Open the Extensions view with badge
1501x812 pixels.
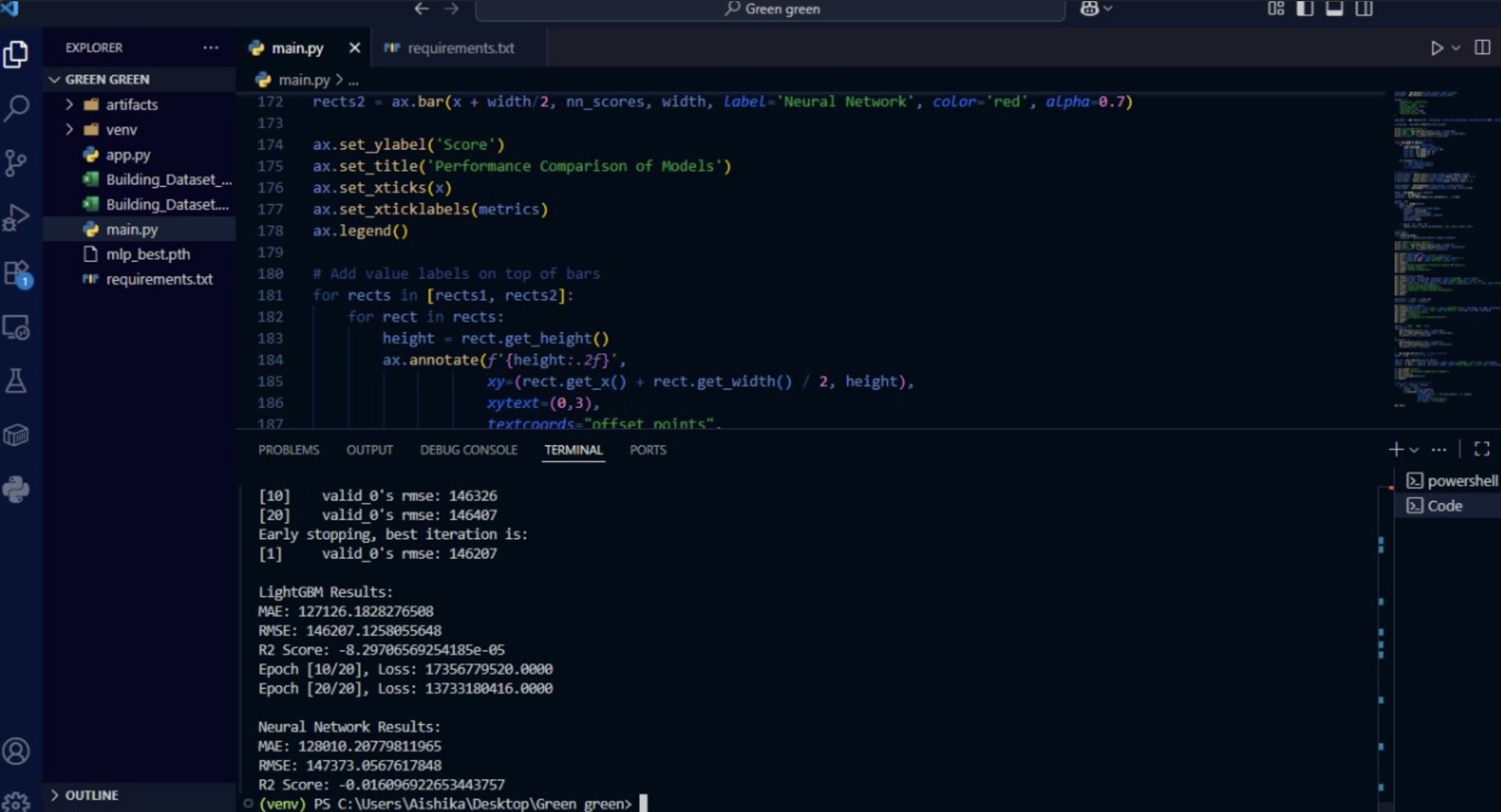pos(16,273)
